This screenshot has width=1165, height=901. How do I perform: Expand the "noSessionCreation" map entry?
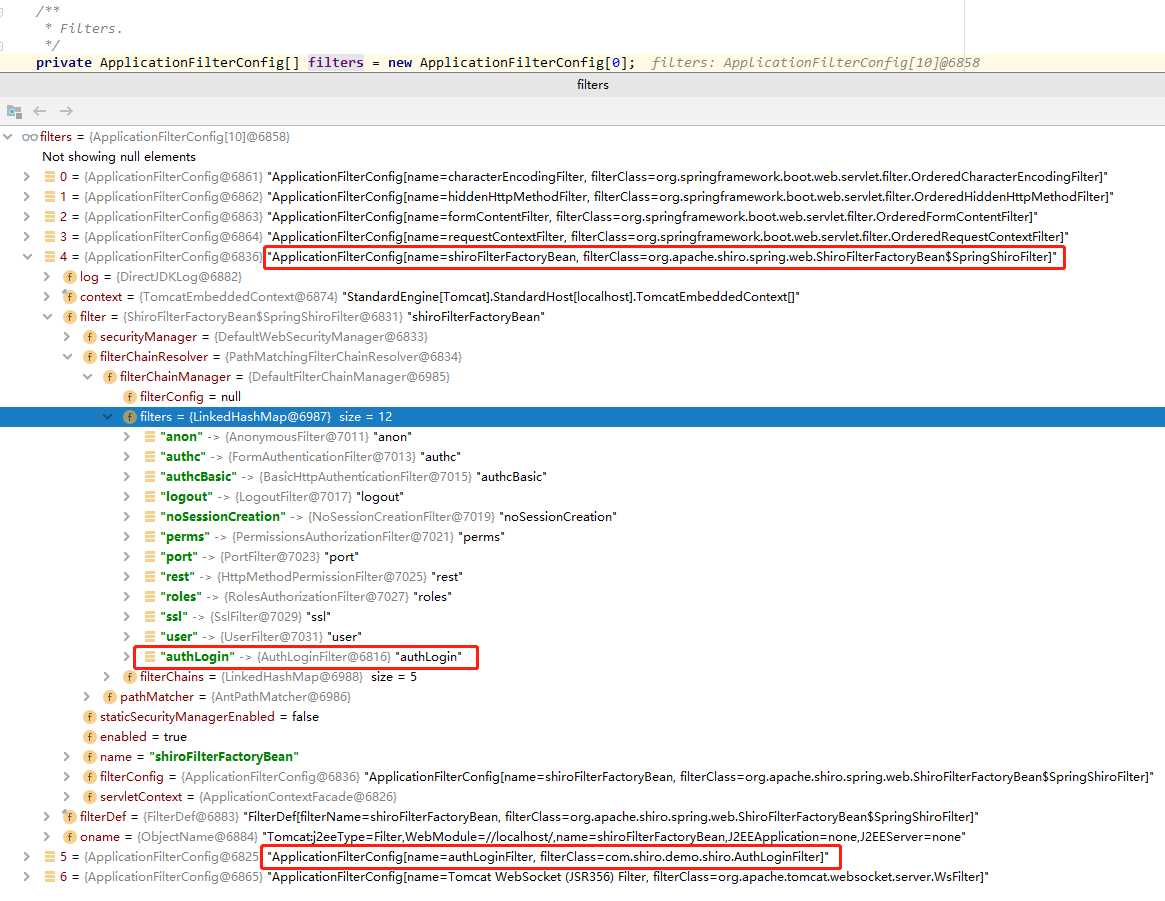pos(127,517)
